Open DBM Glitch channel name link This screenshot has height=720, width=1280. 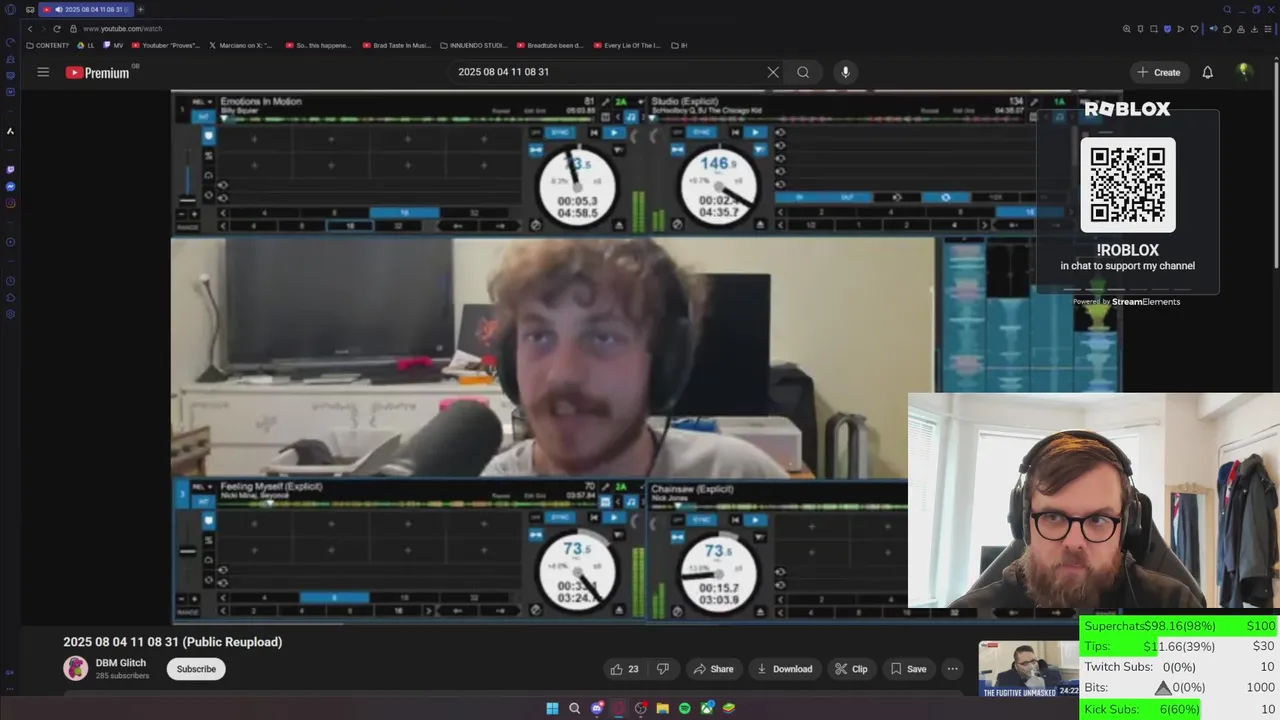[x=121, y=663]
